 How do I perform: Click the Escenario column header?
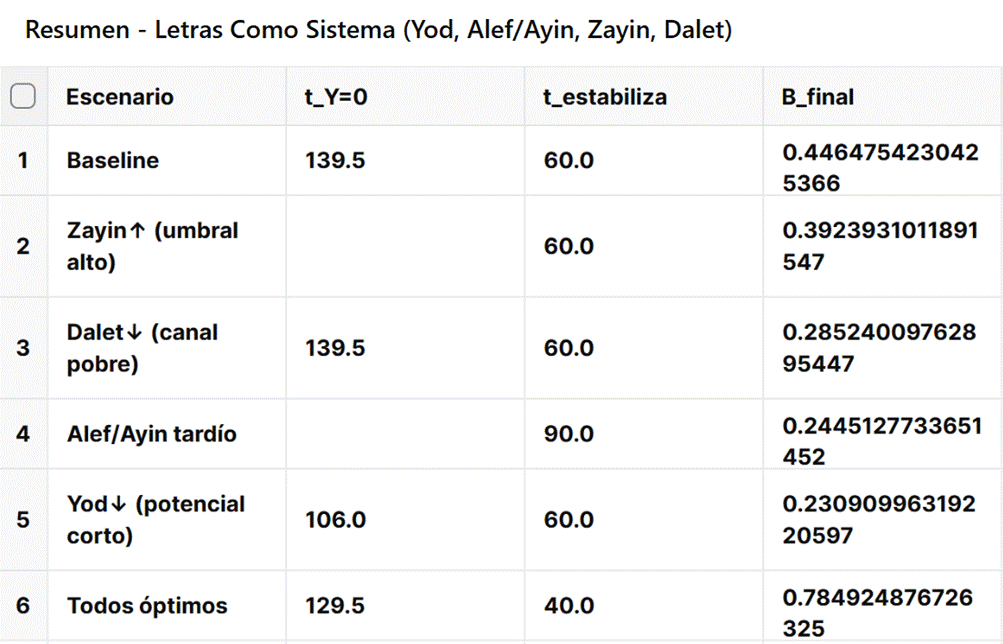tap(120, 97)
